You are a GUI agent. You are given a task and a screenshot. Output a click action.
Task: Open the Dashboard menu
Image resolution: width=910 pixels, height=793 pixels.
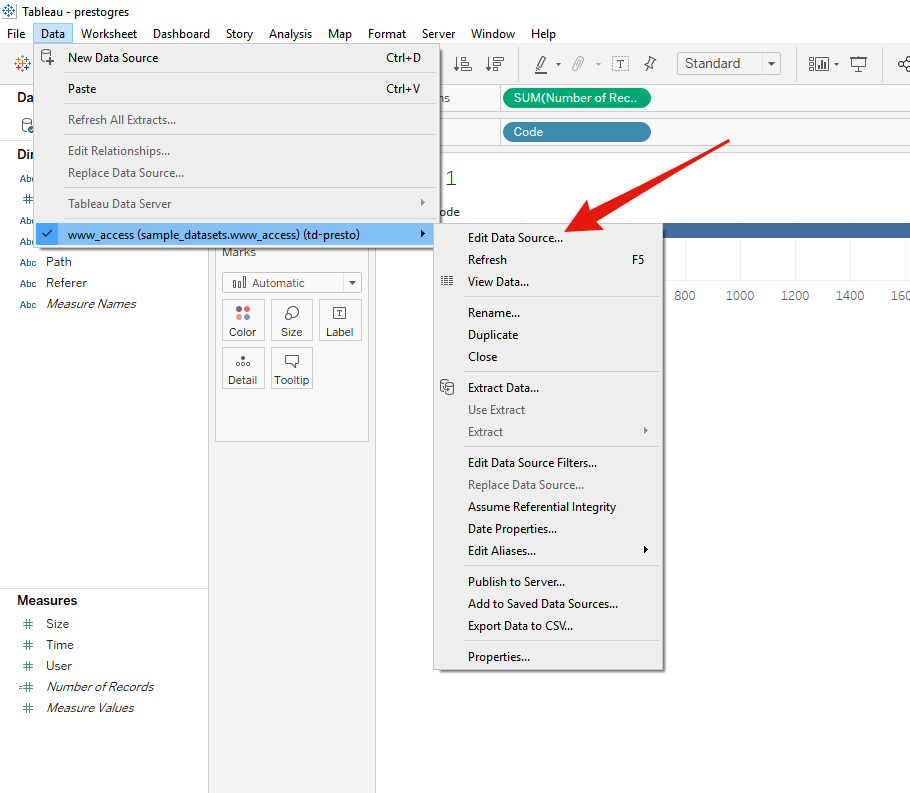[181, 34]
